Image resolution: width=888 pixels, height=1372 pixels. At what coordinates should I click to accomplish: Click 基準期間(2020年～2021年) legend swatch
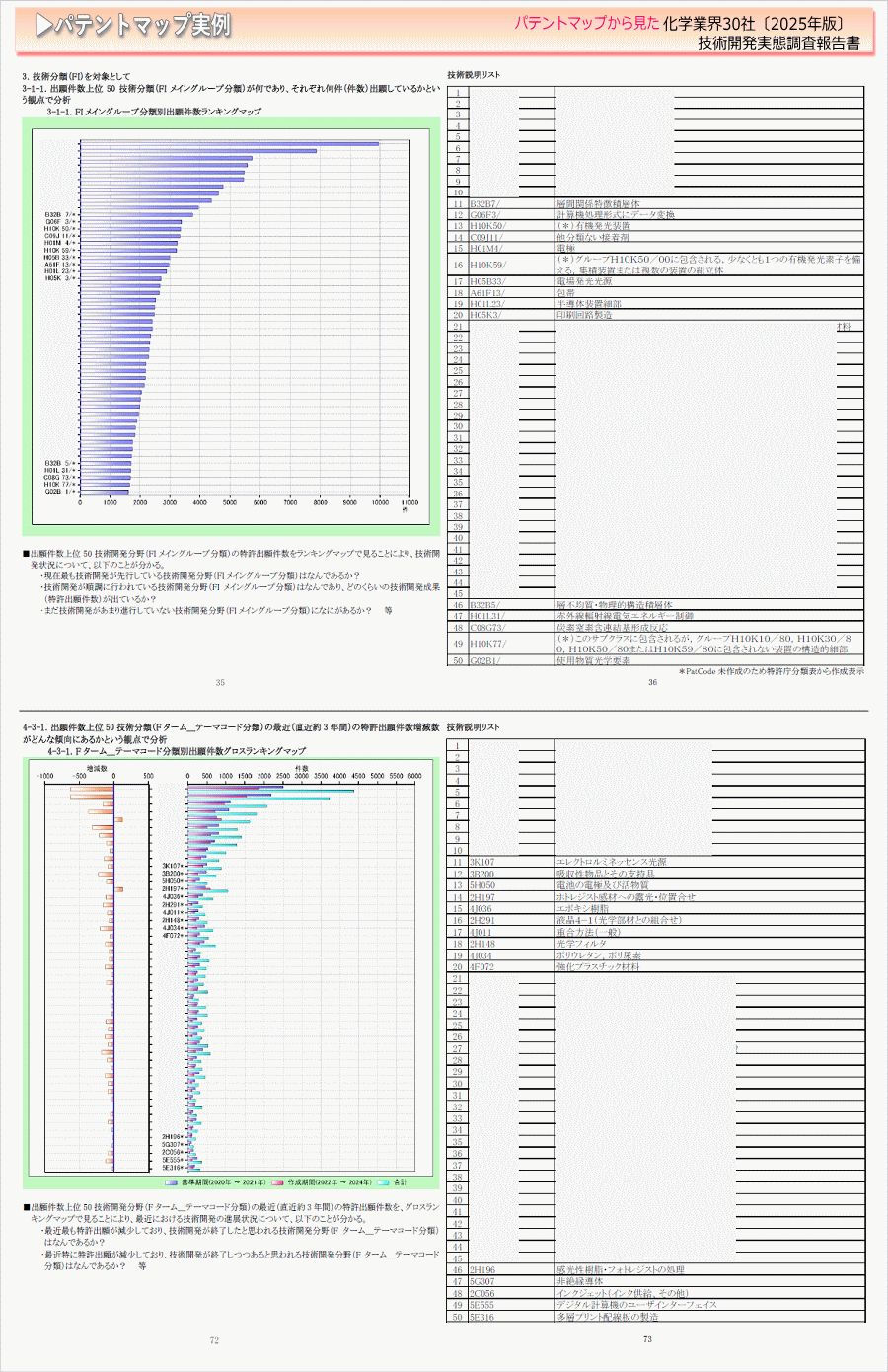[x=172, y=1182]
